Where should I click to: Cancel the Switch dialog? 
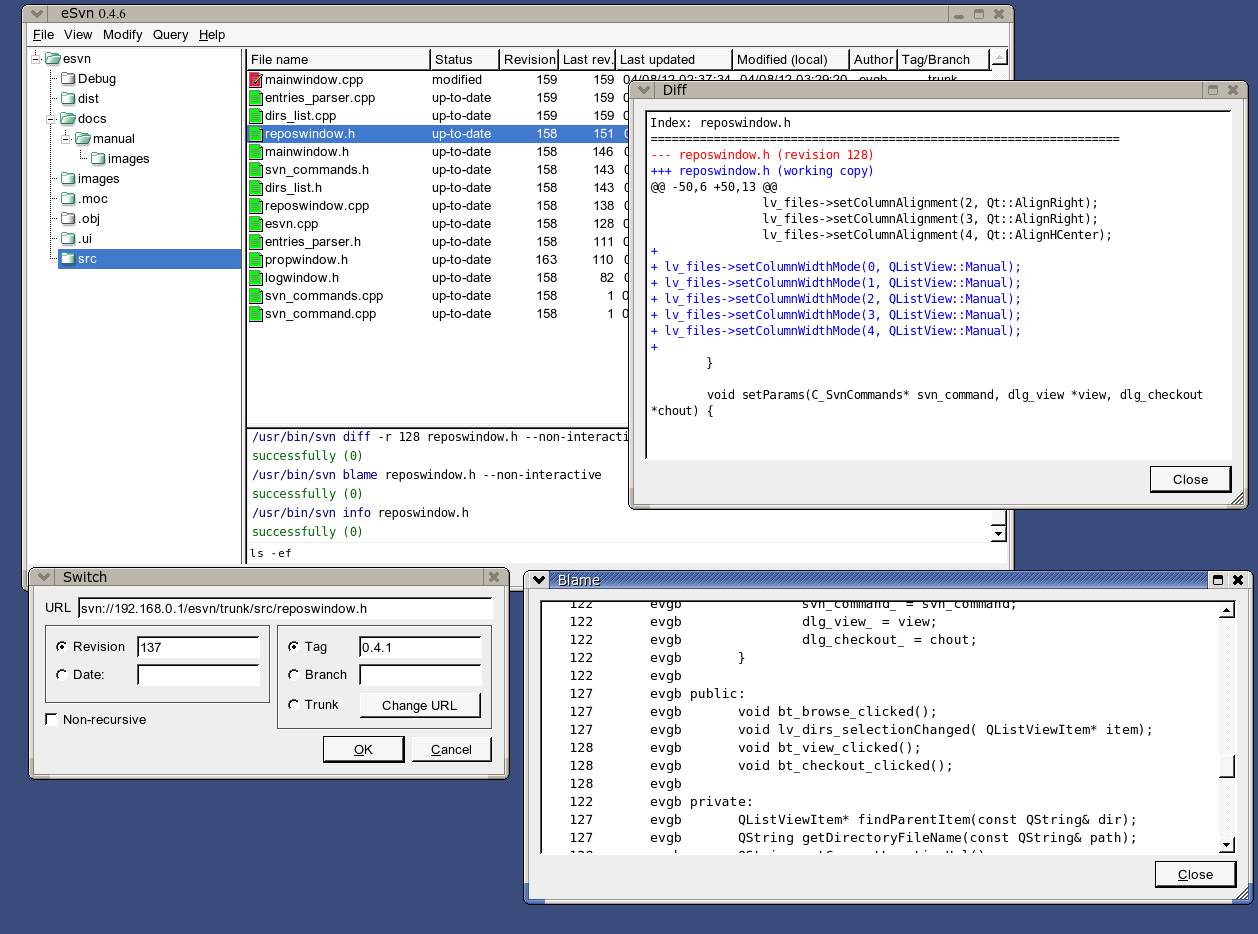[451, 749]
